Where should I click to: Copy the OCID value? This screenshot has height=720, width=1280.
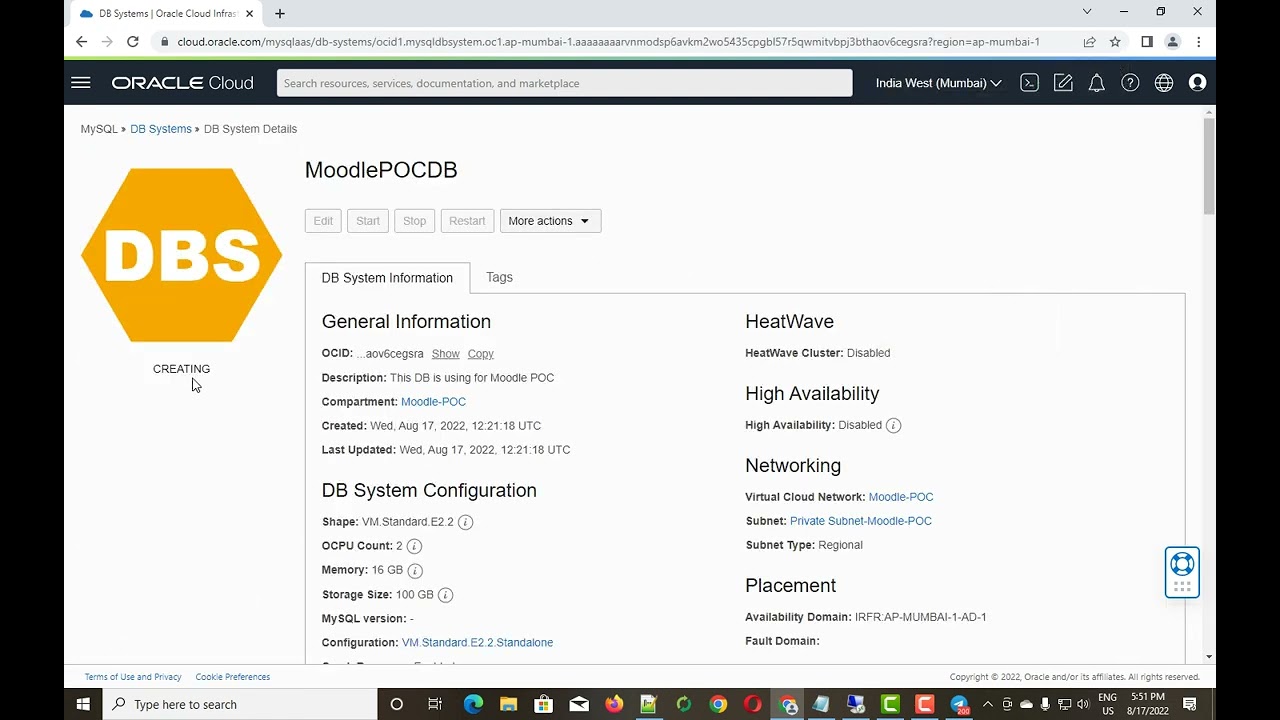481,354
